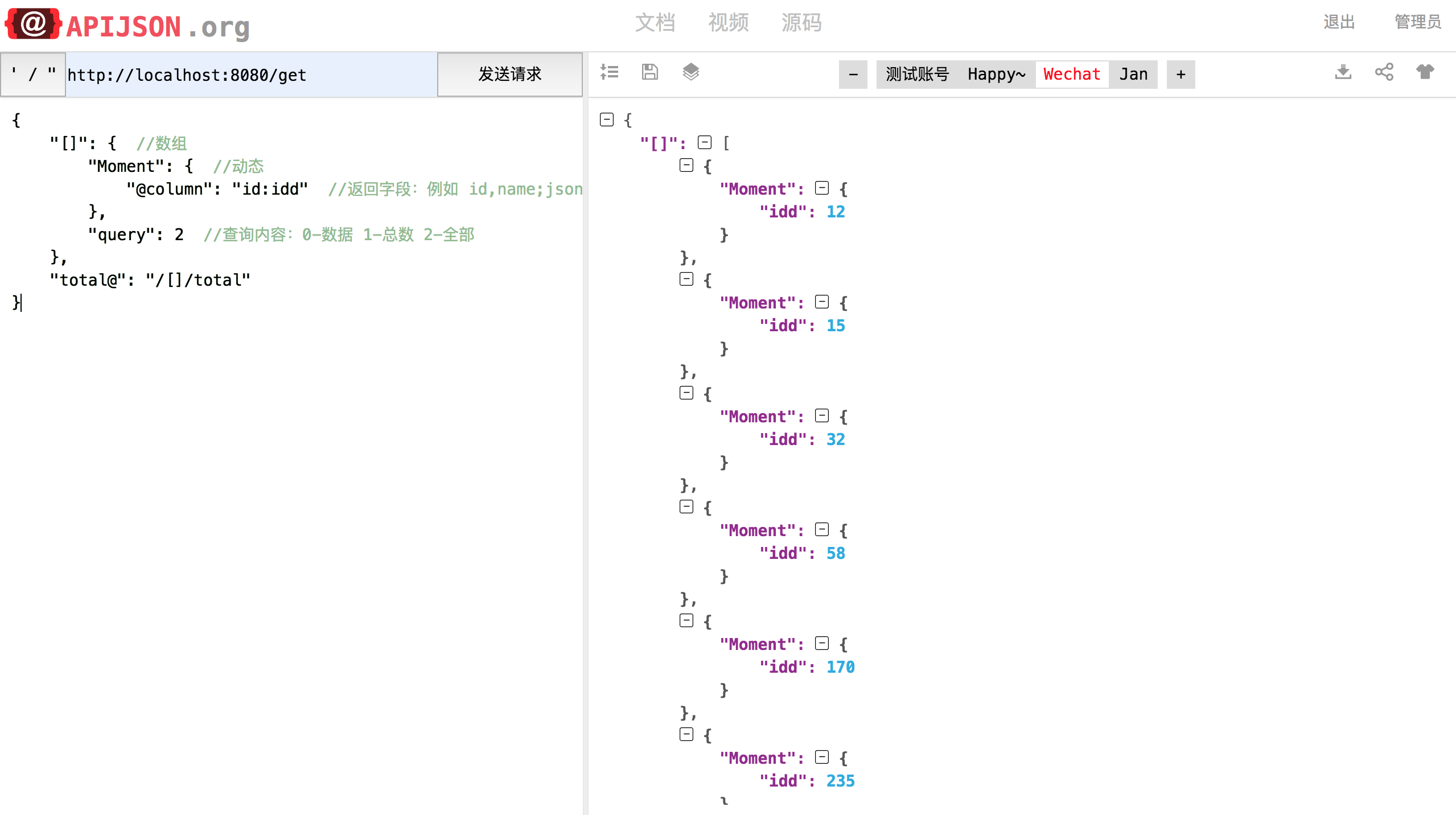Click the download icon

(x=1343, y=72)
